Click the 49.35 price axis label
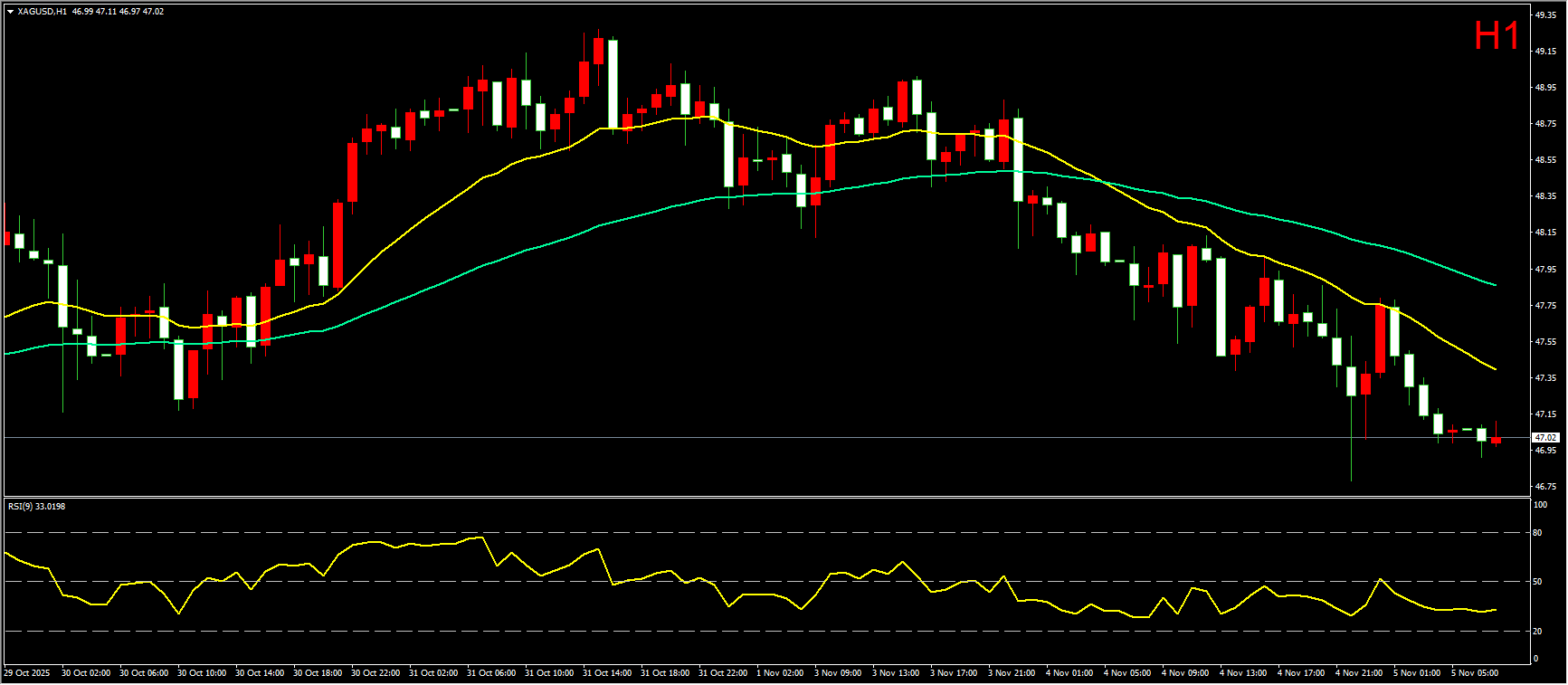The height and width of the screenshot is (685, 1568). coord(1545,15)
